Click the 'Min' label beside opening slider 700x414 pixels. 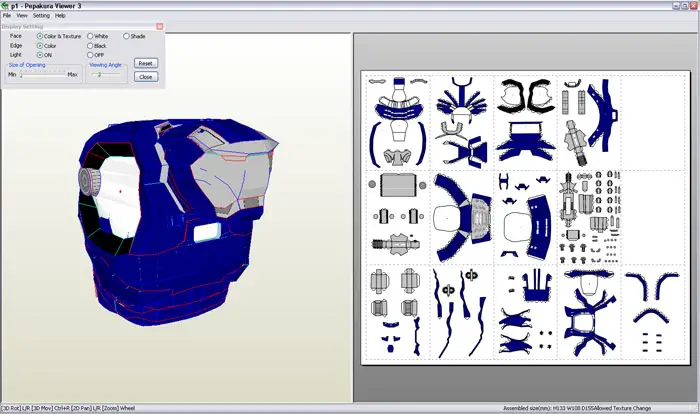(12, 75)
